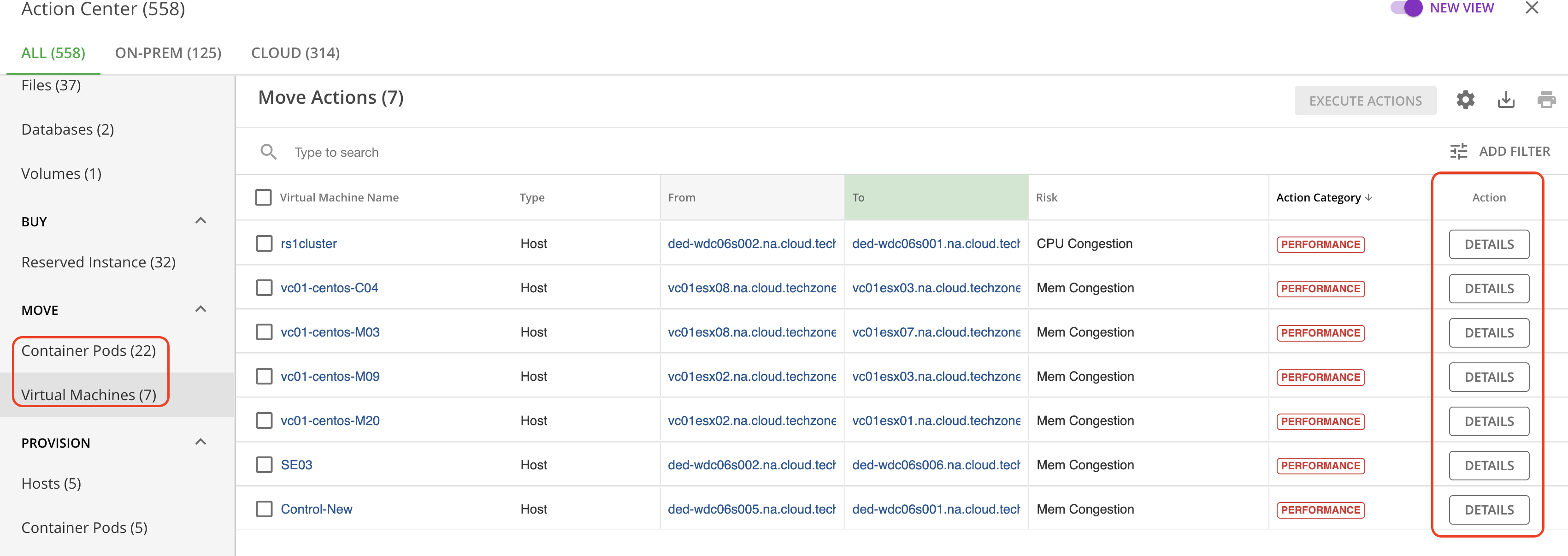This screenshot has height=556, width=1568.
Task: Collapse the MOVE section chevron
Action: coord(200,309)
